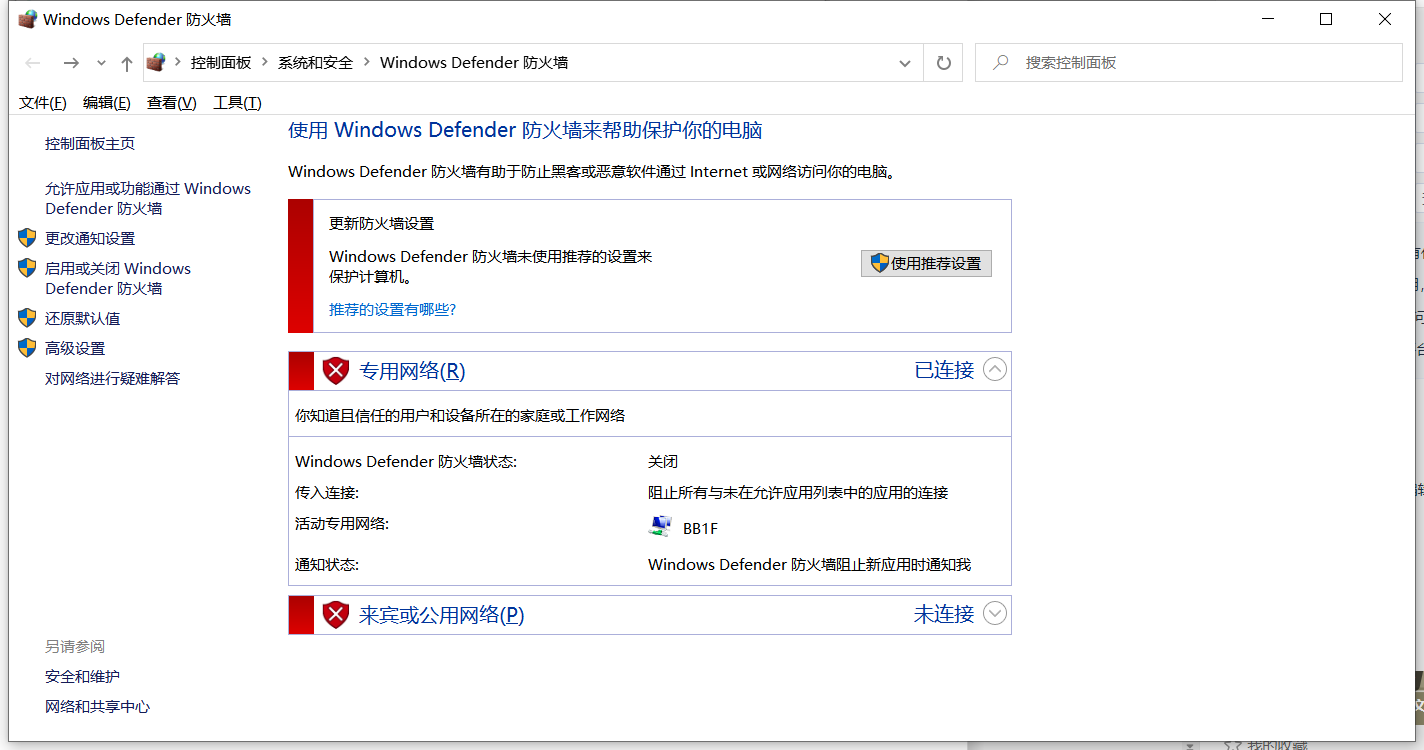The width and height of the screenshot is (1424, 750).
Task: Open the 文件(F) menu
Action: point(42,103)
